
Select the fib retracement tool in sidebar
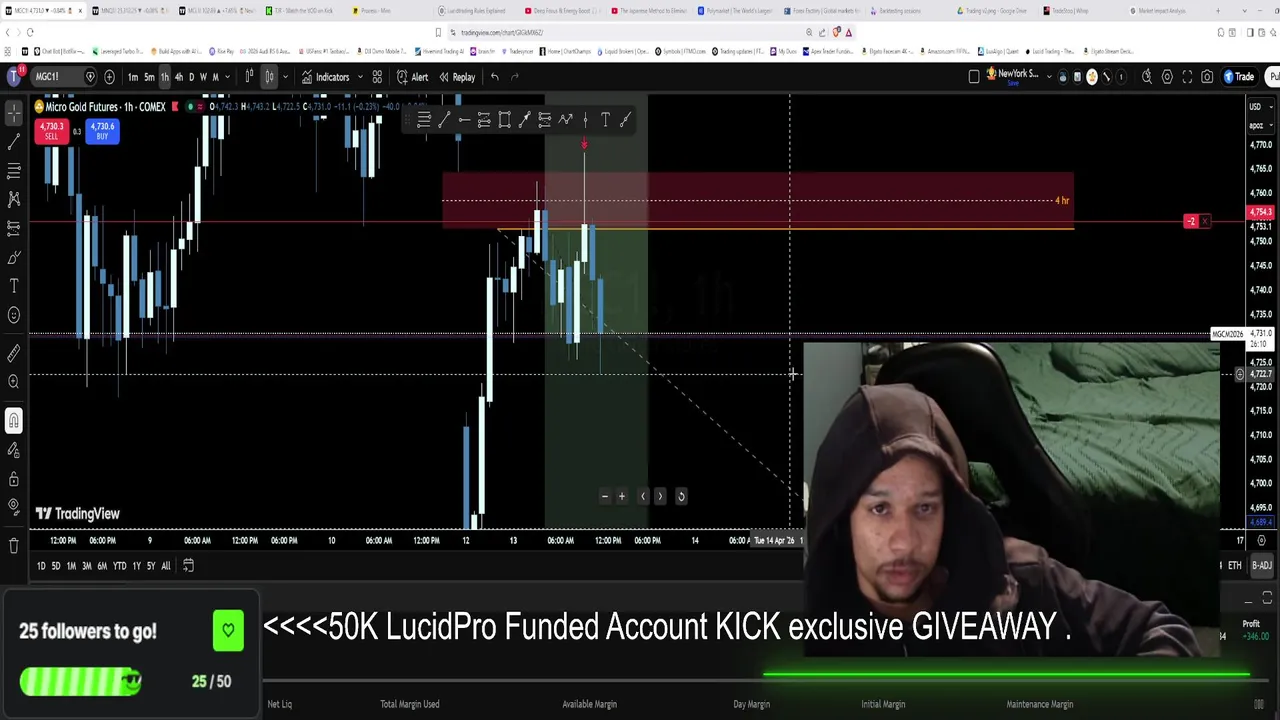[x=14, y=170]
